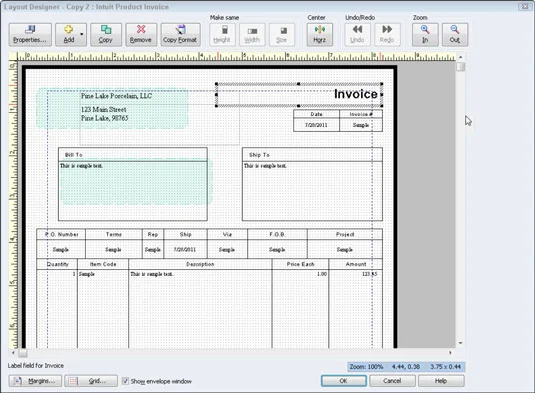Screen dimensions: 535x393
Task: Select the Bill To label
Action: [74, 155]
